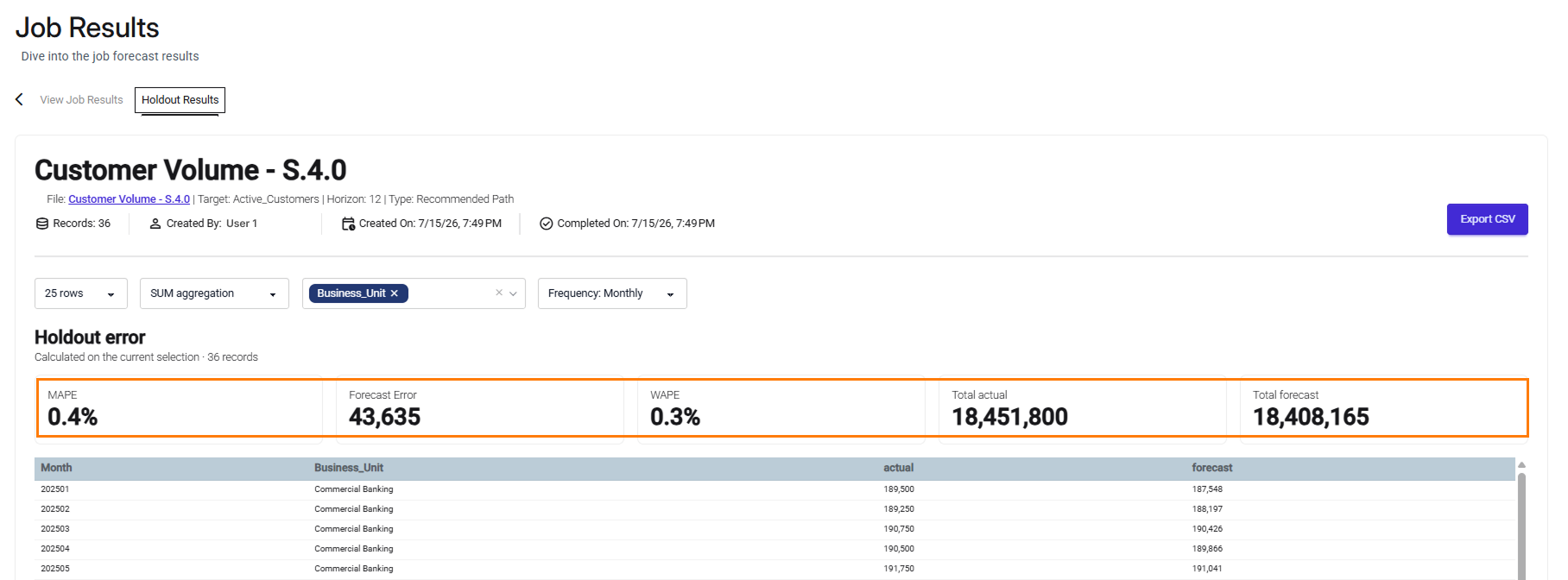Viewport: 1568px width, 580px height.
Task: Click the 202501 month cell
Action: (x=55, y=489)
